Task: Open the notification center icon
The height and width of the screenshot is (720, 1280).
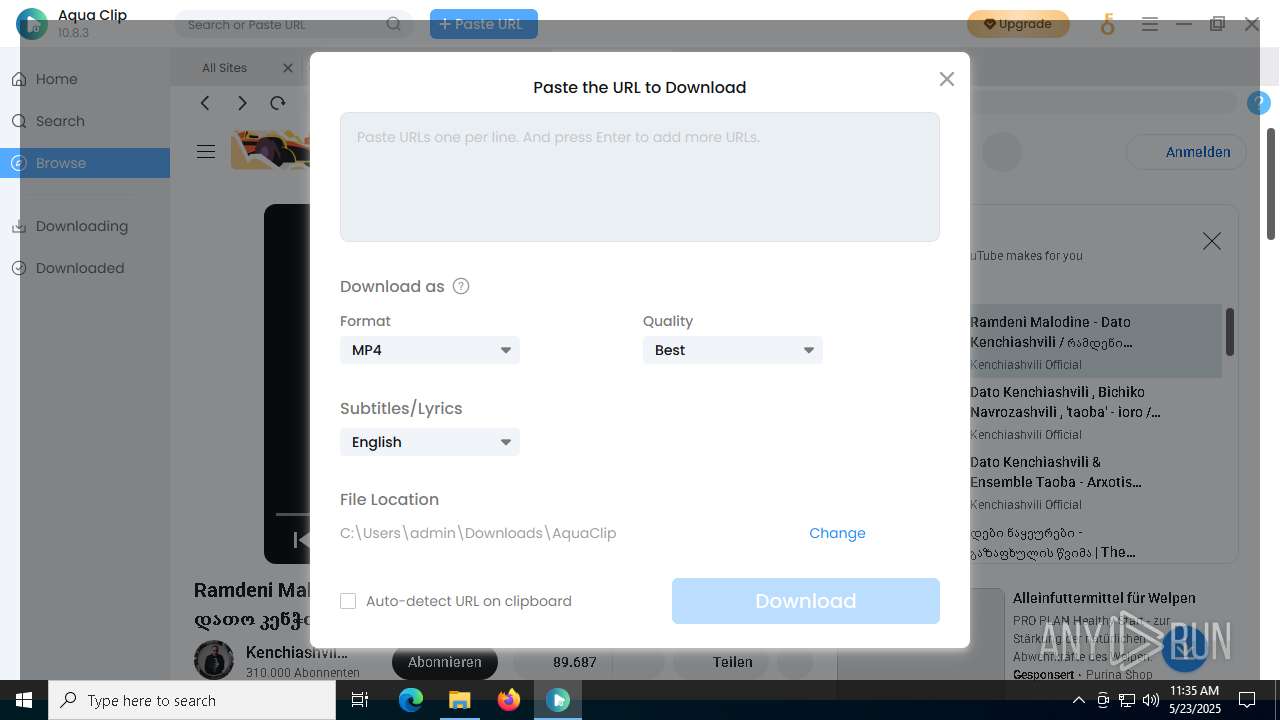Action: [x=1247, y=700]
